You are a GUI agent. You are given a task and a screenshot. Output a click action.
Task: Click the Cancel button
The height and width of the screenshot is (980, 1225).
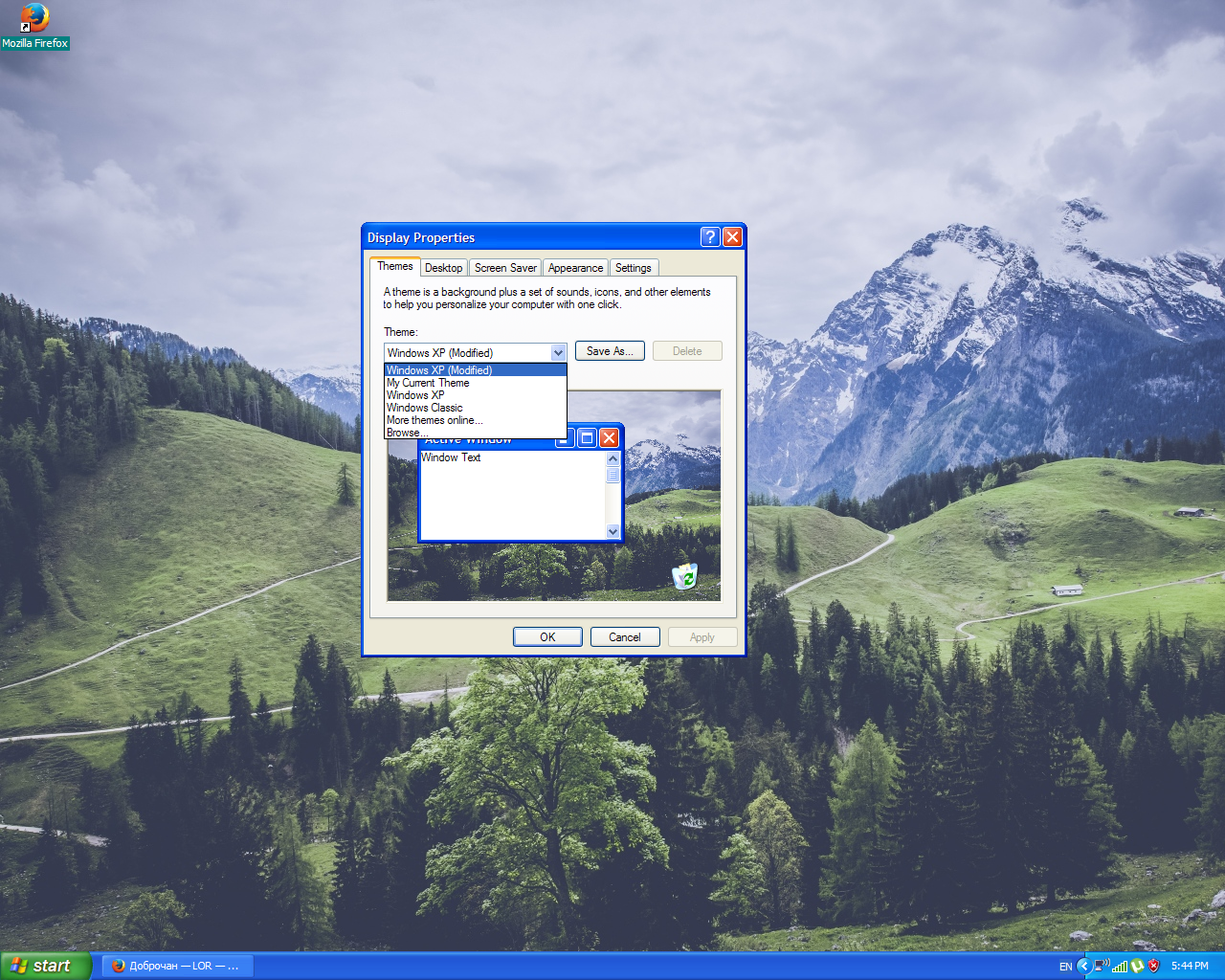tap(625, 637)
